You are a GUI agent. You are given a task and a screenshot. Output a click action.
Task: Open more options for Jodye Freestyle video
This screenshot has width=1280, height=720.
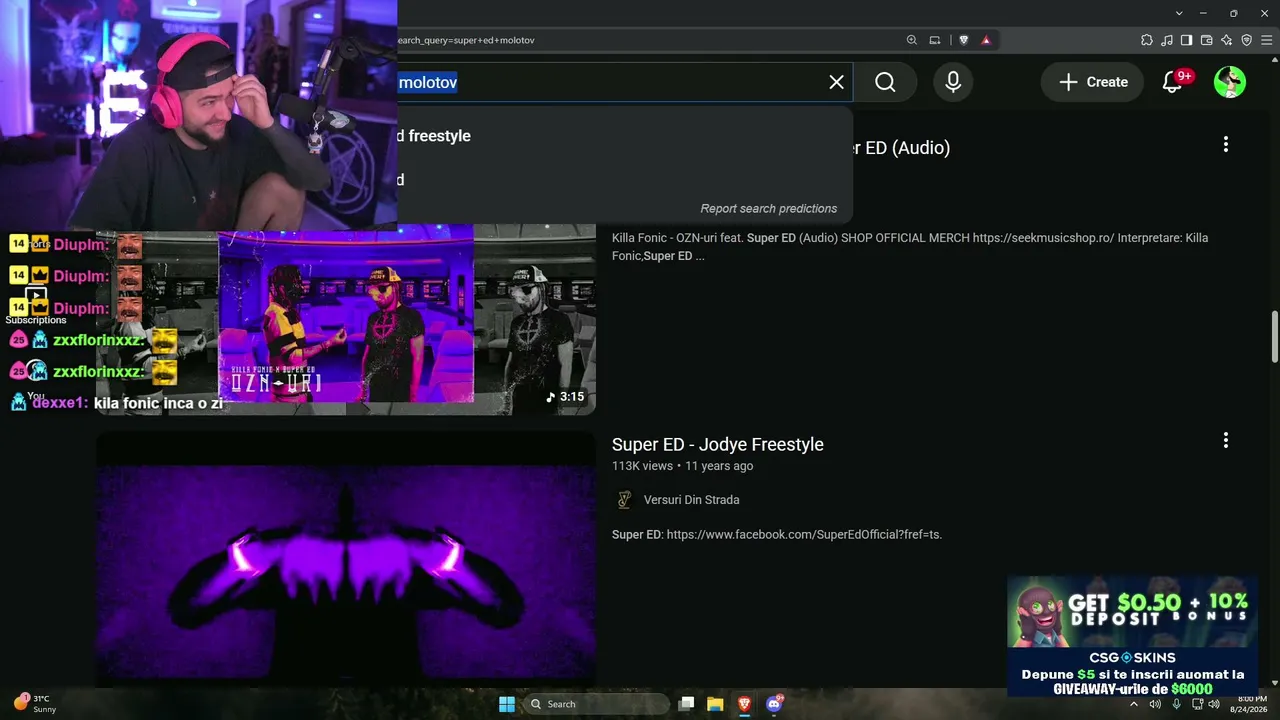pyautogui.click(x=1226, y=441)
